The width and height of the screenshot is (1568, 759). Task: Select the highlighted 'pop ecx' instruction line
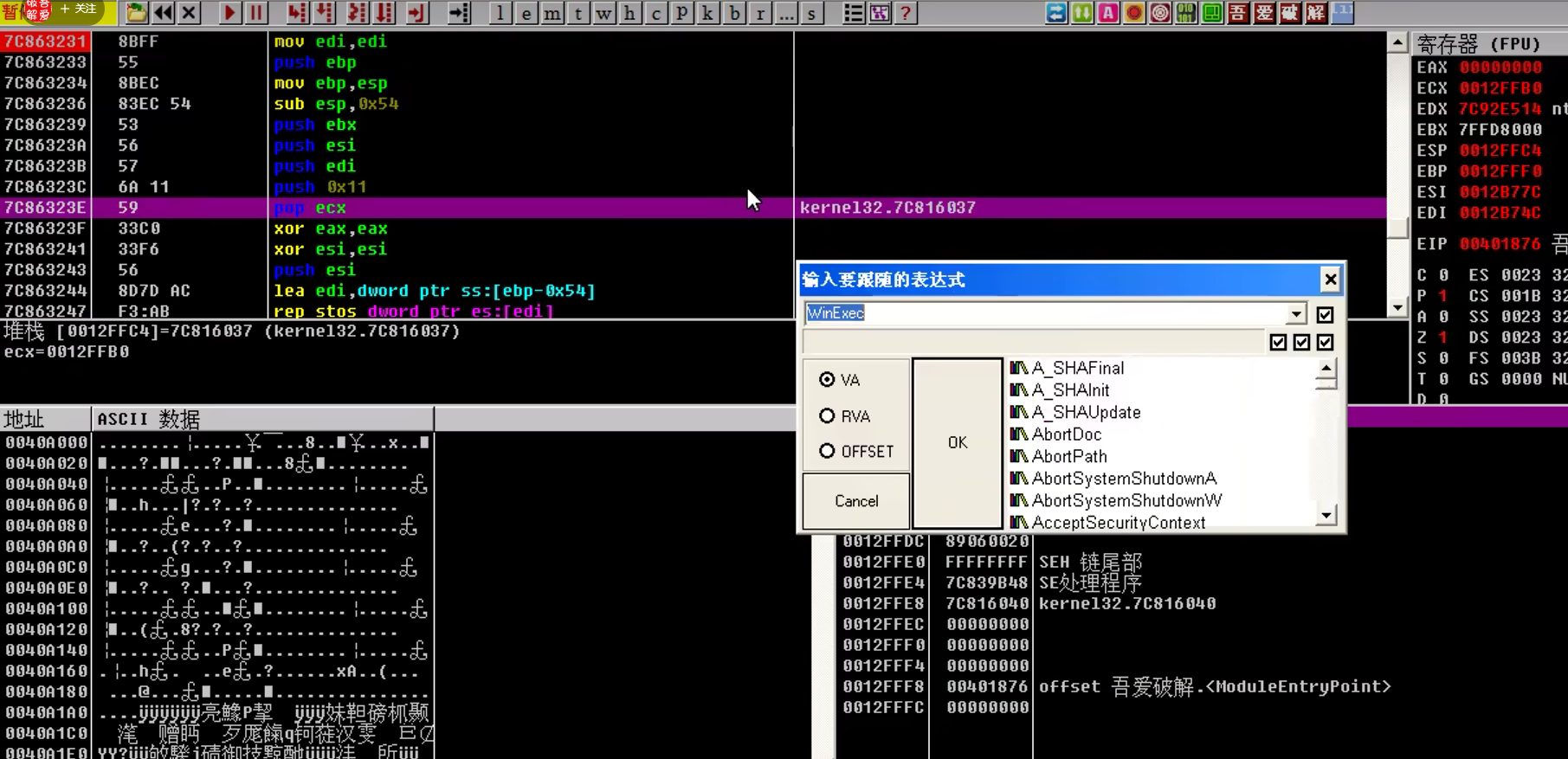point(693,208)
